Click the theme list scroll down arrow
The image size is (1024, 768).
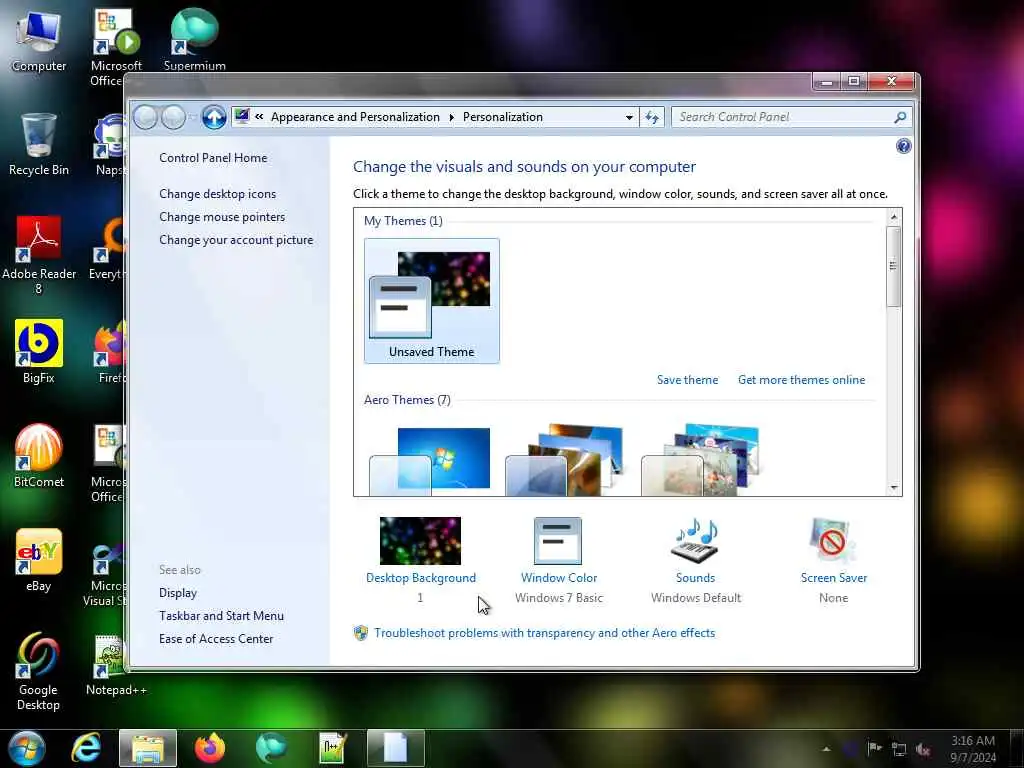point(894,488)
